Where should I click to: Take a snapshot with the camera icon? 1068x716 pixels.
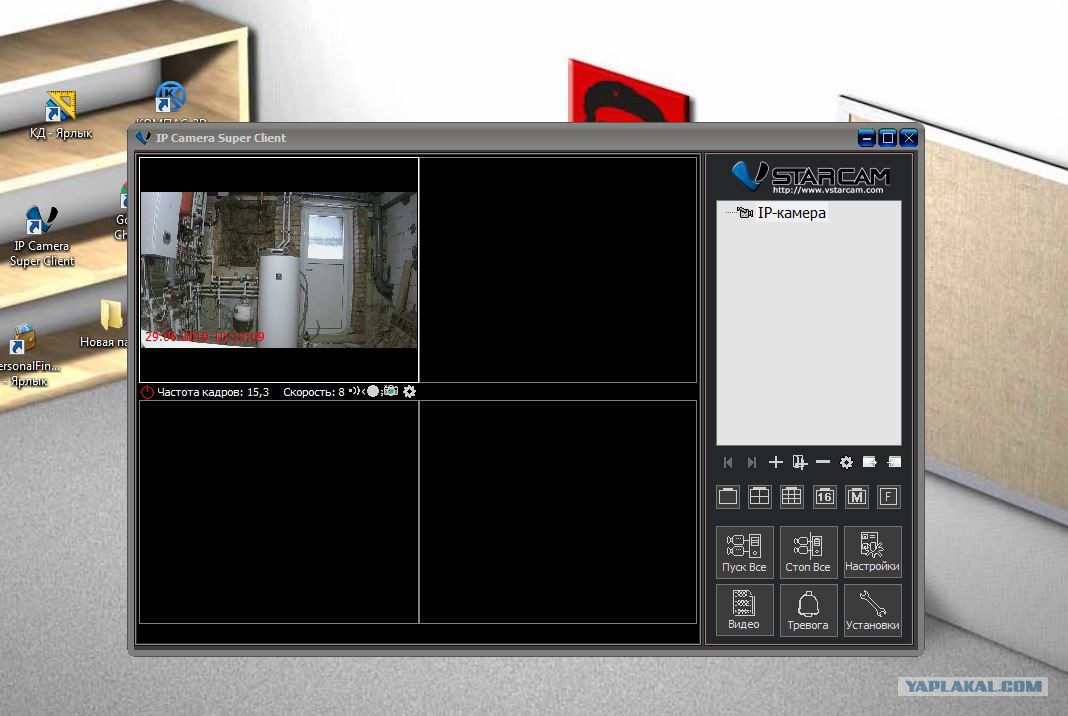[390, 391]
